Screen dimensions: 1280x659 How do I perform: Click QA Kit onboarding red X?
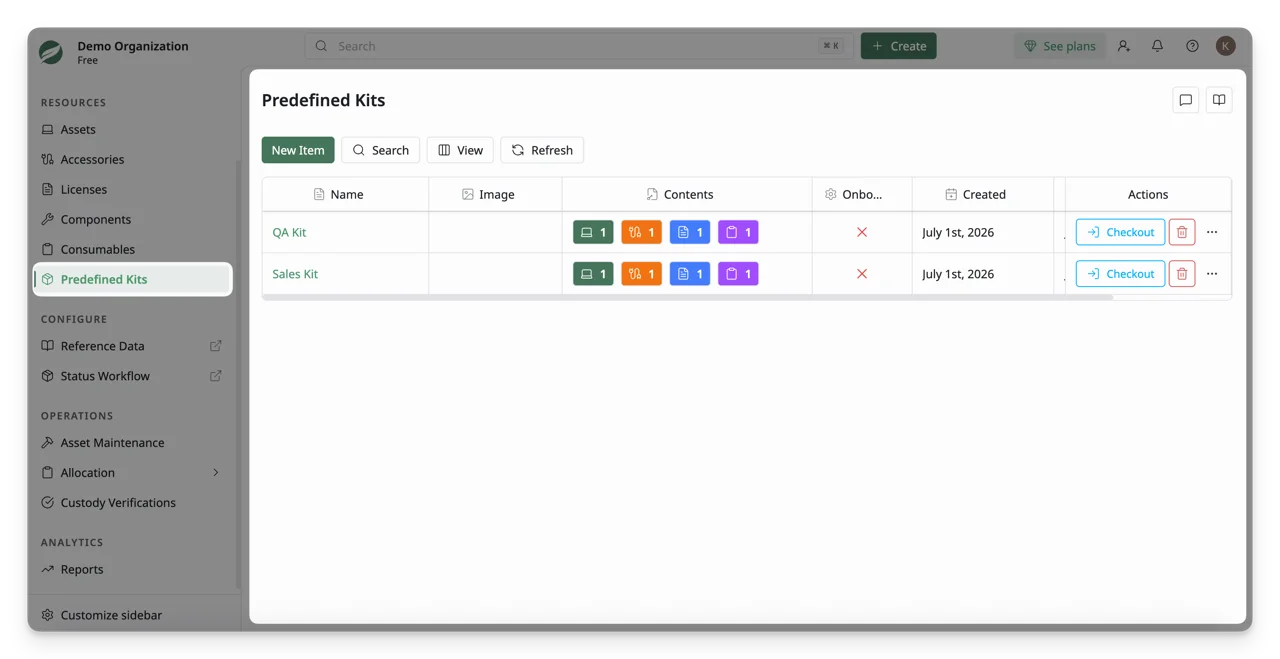click(862, 232)
